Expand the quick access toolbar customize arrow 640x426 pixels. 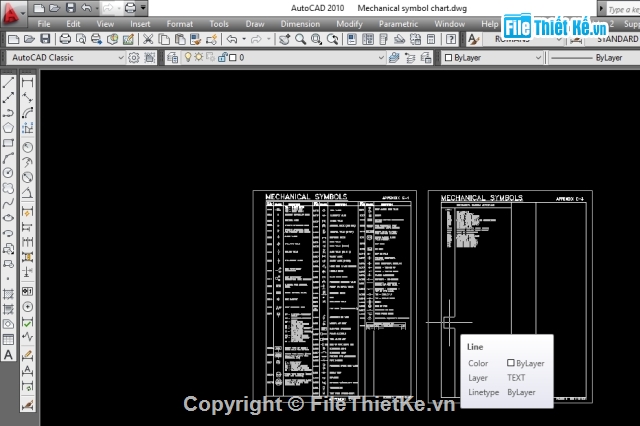coord(143,8)
